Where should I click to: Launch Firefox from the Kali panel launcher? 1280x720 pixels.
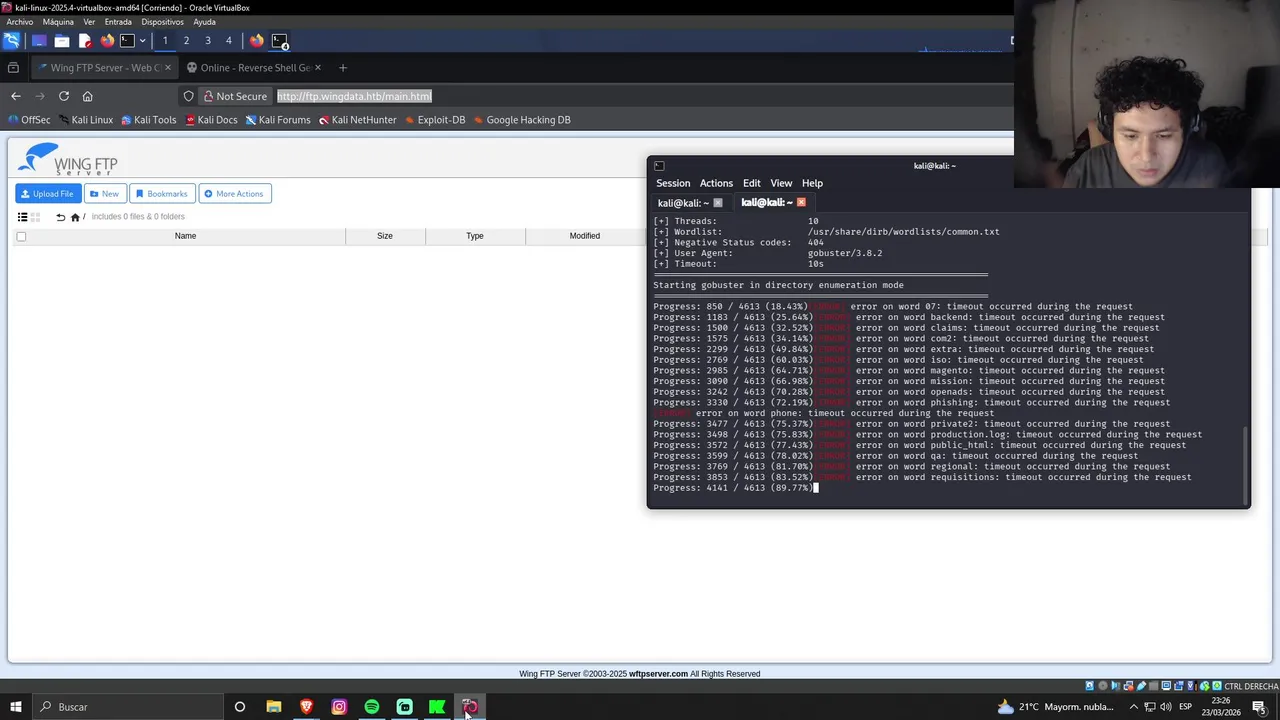[x=107, y=41]
